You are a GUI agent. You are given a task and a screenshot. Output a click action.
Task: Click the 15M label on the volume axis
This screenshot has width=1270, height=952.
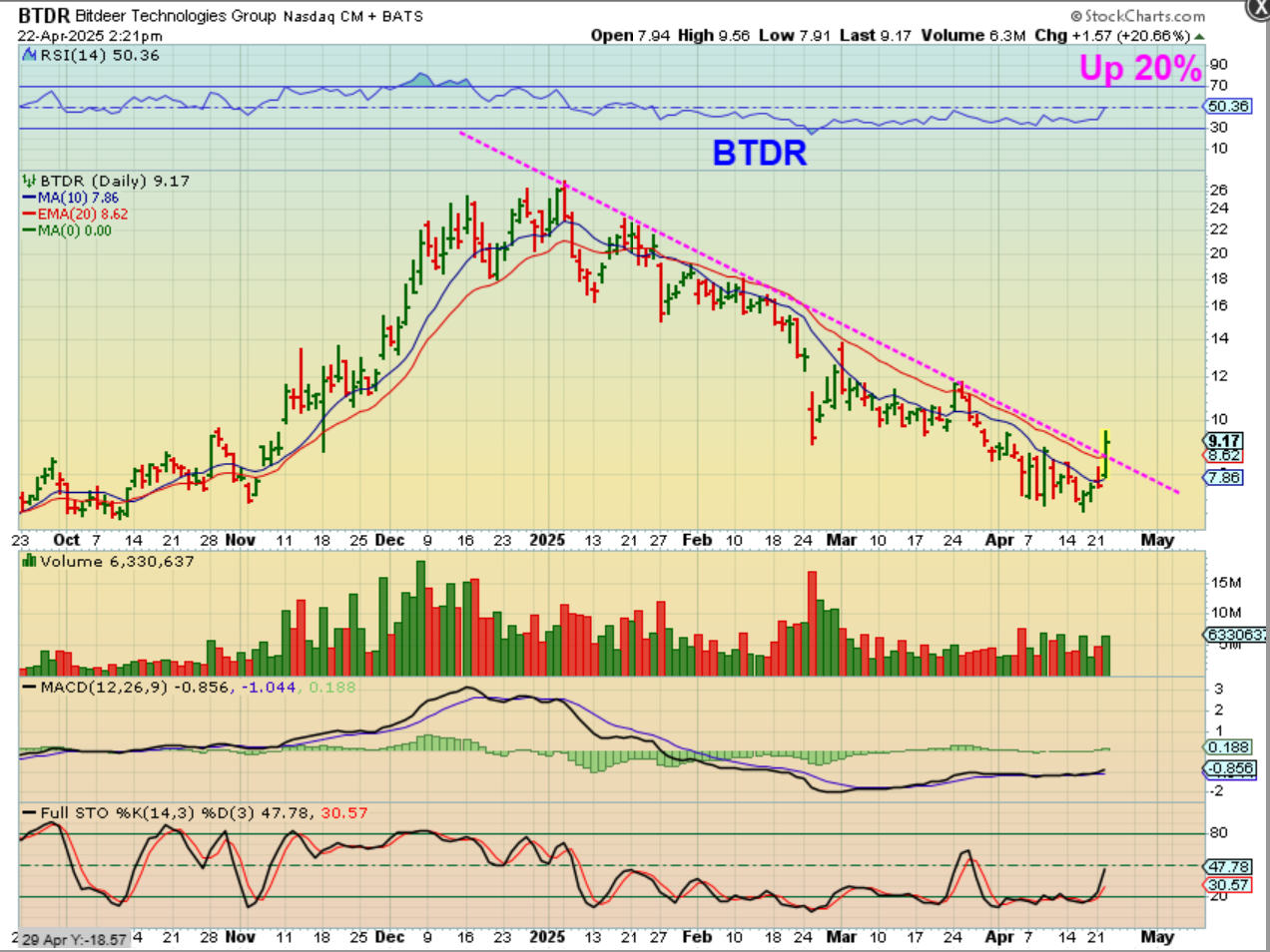pos(1226,583)
